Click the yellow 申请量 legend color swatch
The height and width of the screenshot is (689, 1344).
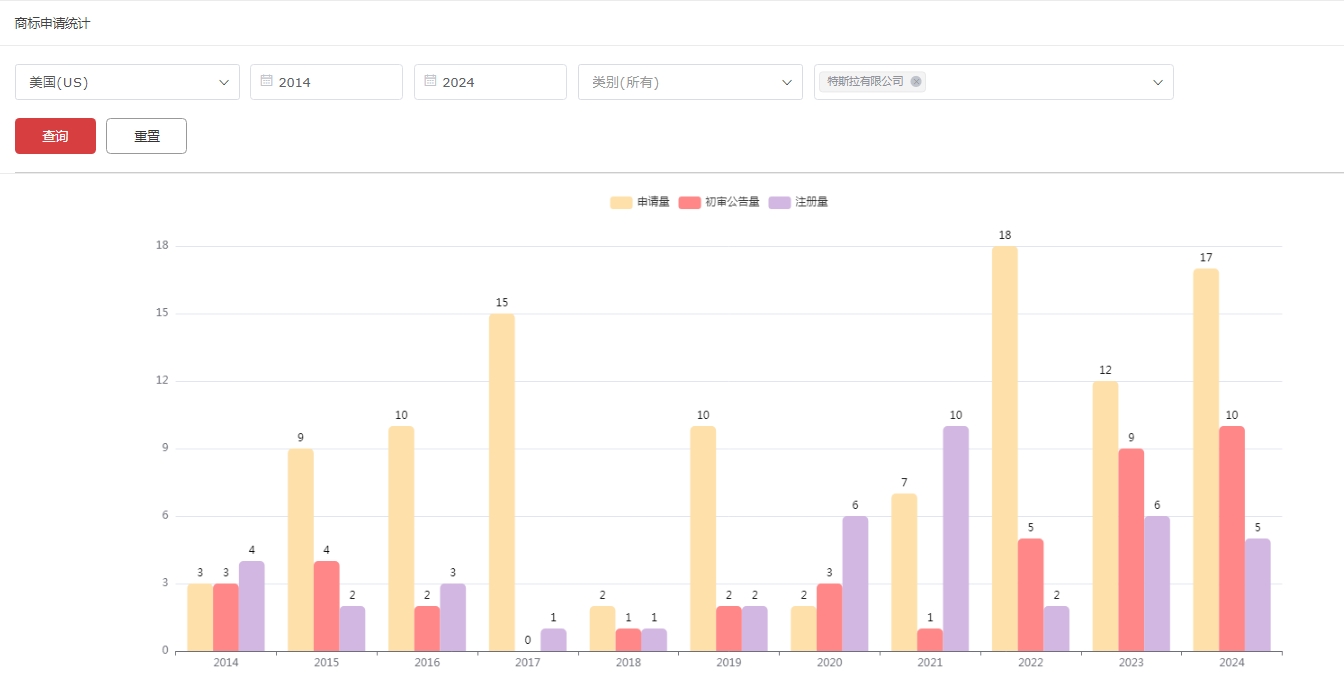pos(621,202)
